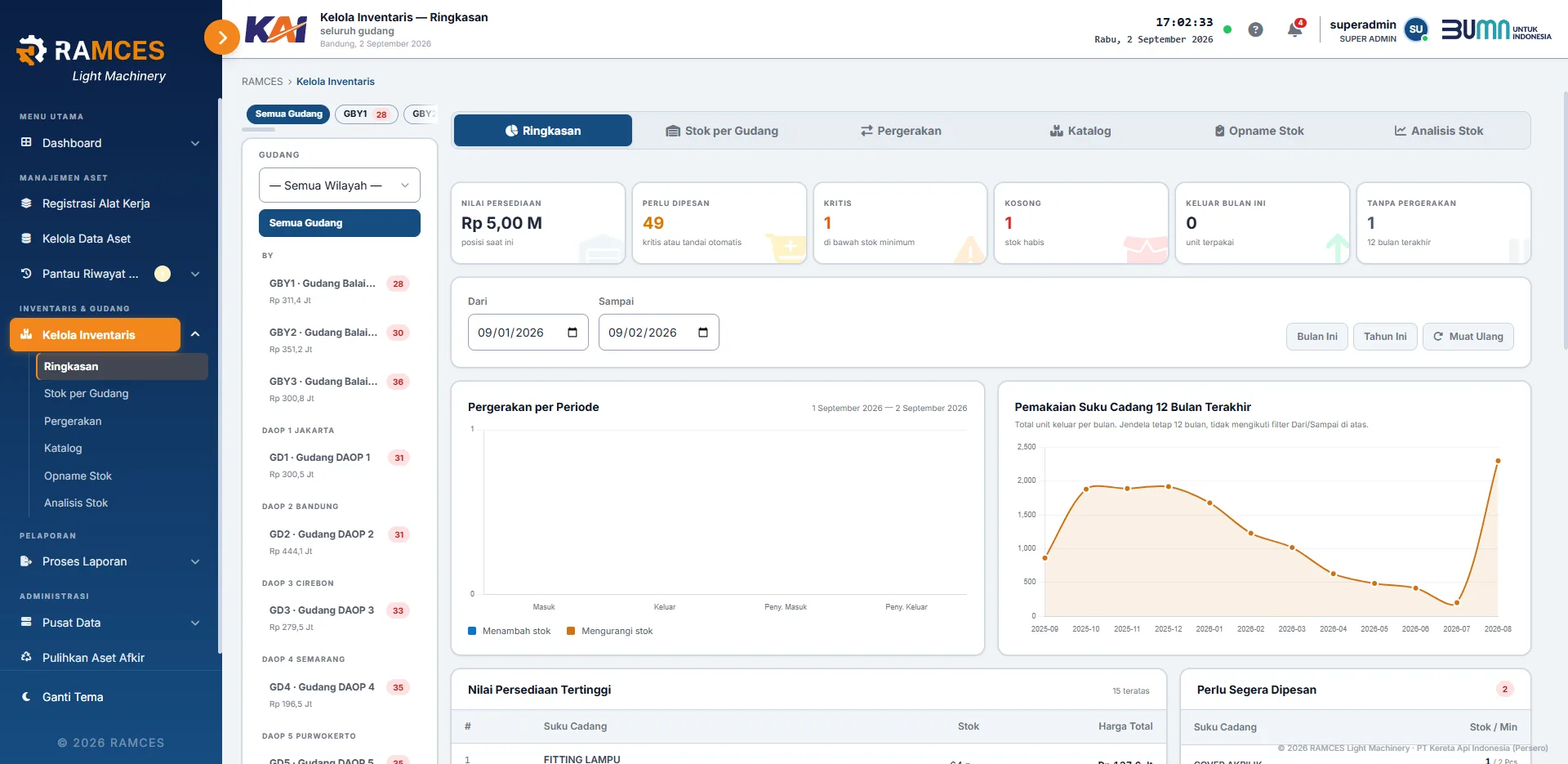Image resolution: width=1568 pixels, height=764 pixels.
Task: Click the Pusat Data icon
Action: tap(26, 622)
